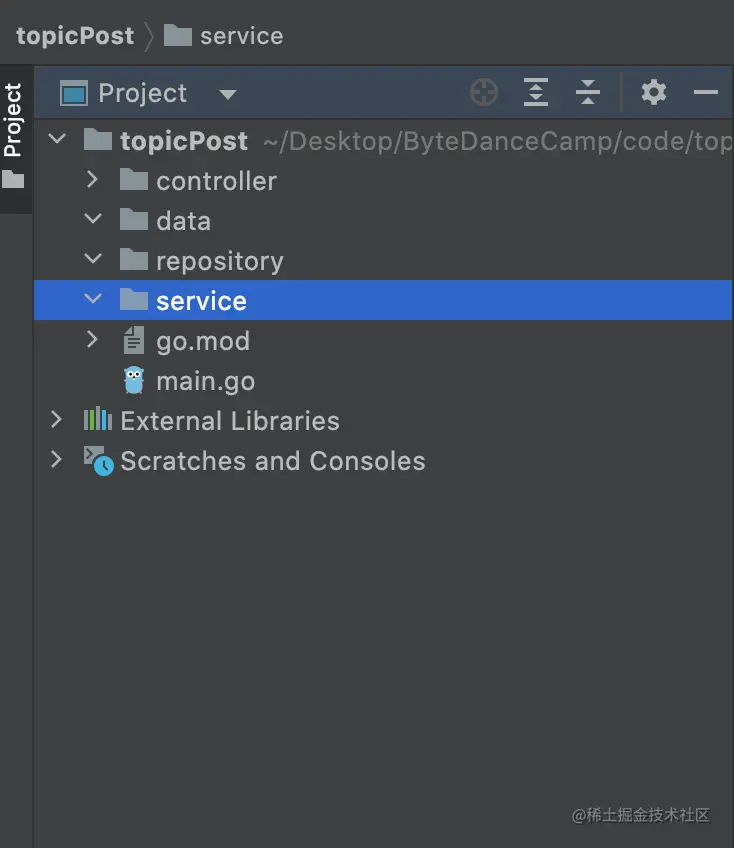Click the Go gopher icon beside main.go
Screen dimensions: 734x848
pyautogui.click(x=134, y=381)
